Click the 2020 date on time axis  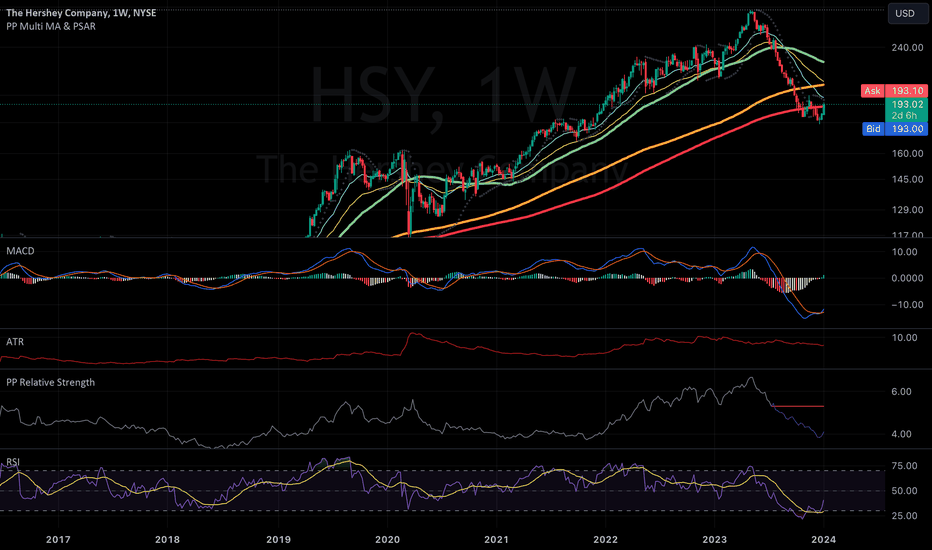tap(388, 539)
